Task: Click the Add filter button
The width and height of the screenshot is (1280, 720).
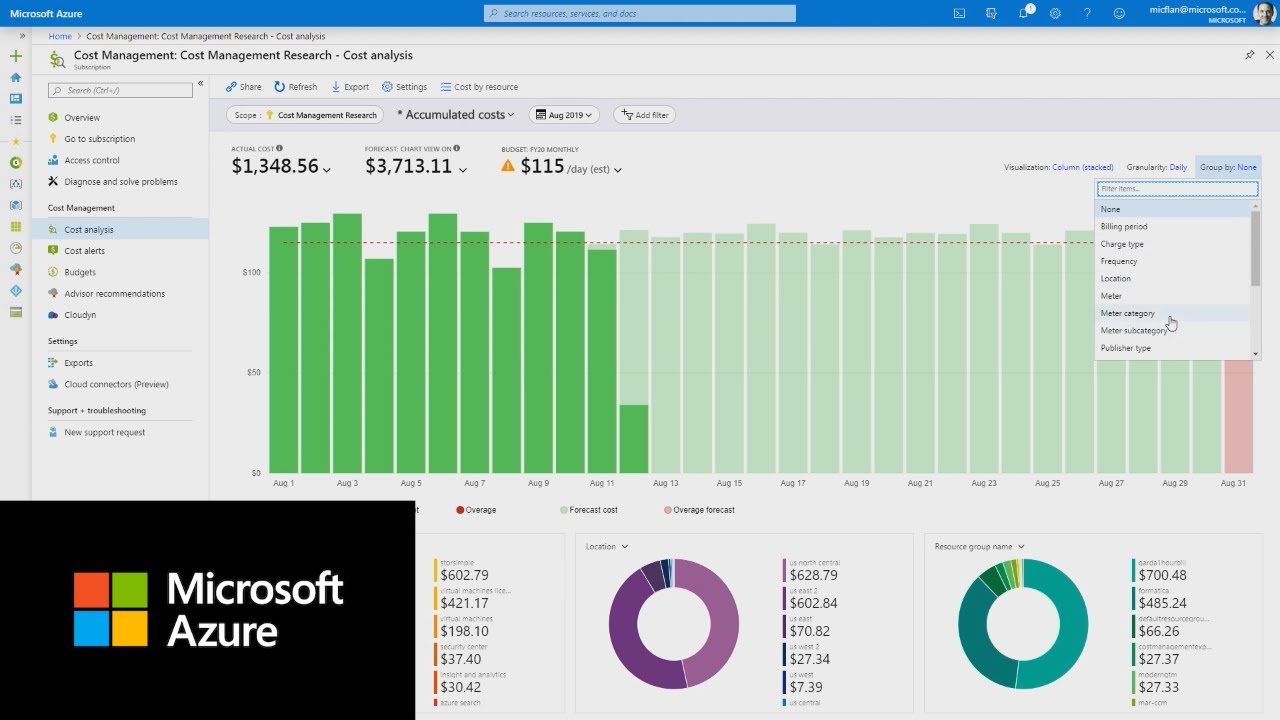Action: pos(645,115)
